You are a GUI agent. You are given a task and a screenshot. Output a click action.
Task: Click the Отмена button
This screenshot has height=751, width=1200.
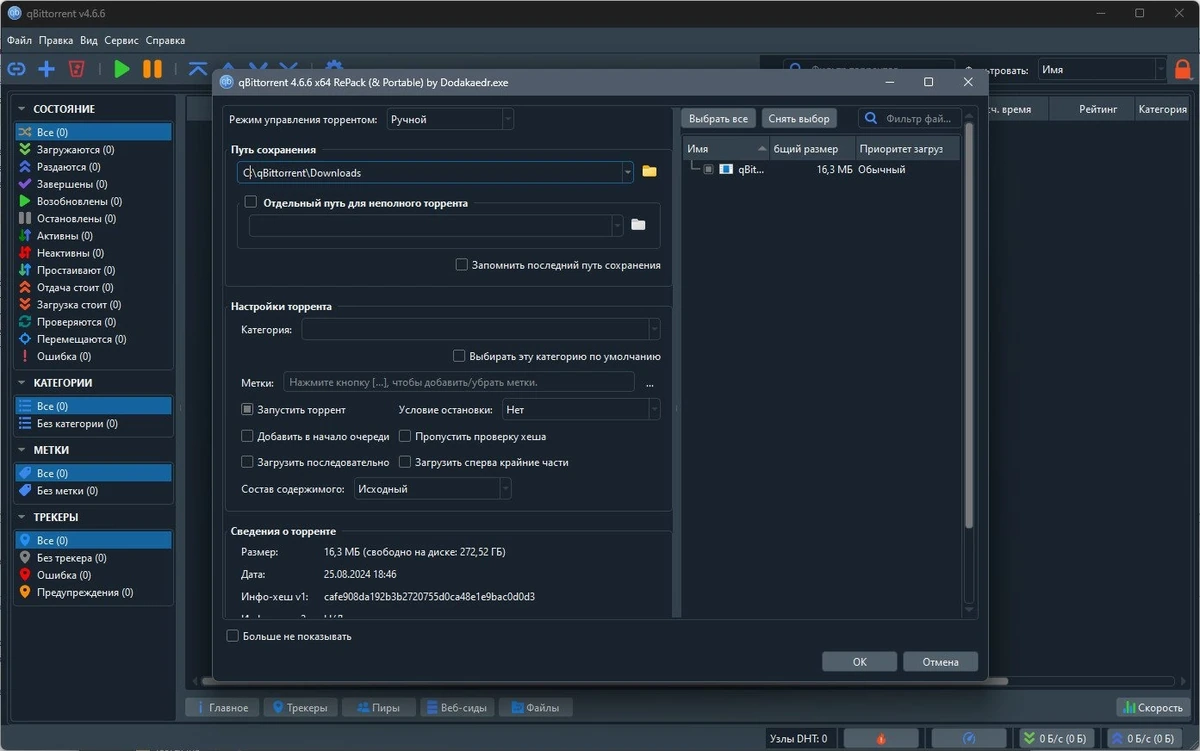pyautogui.click(x=940, y=662)
